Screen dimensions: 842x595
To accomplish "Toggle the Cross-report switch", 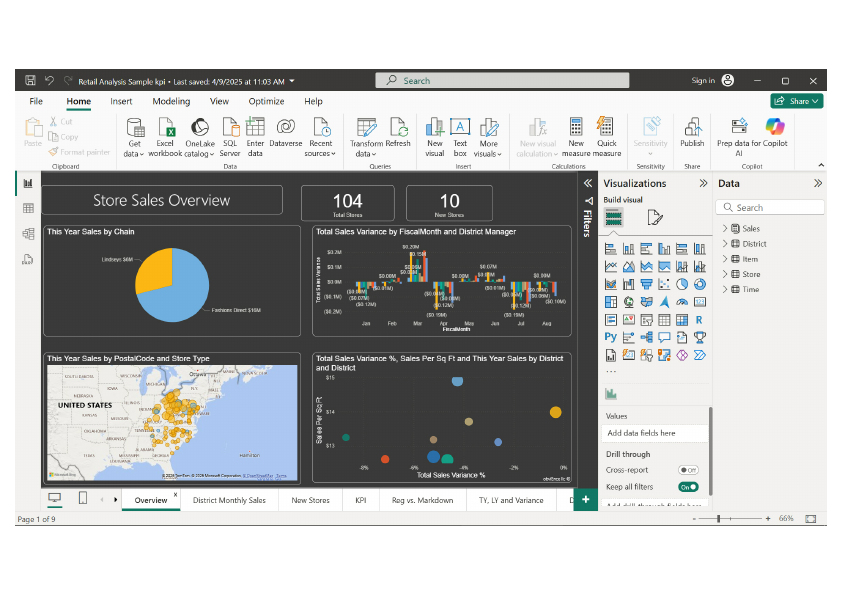I will 688,470.
